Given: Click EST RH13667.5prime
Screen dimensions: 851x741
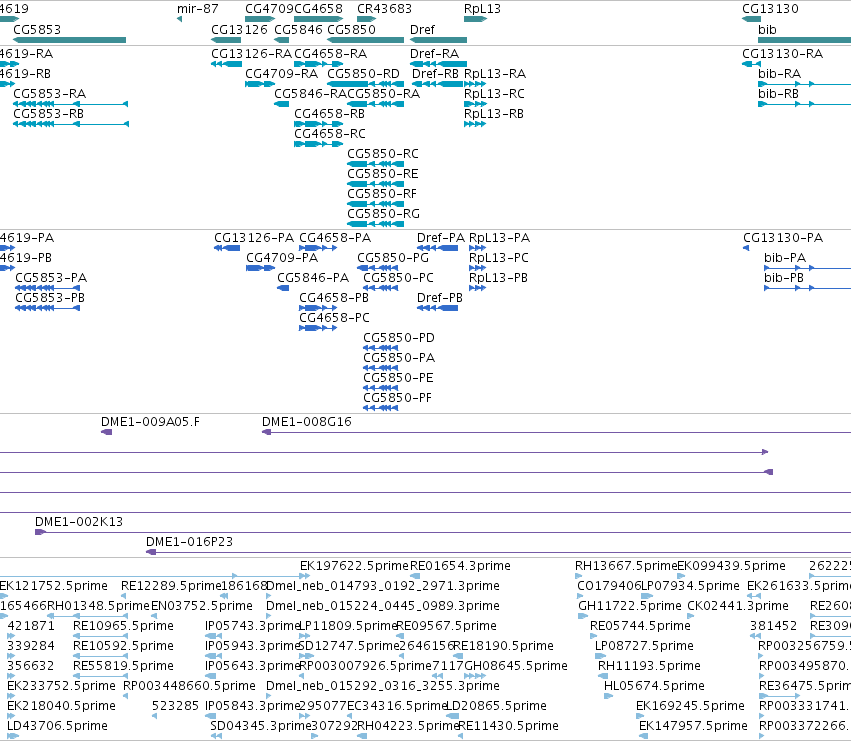Looking at the screenshot, I should click(626, 566).
